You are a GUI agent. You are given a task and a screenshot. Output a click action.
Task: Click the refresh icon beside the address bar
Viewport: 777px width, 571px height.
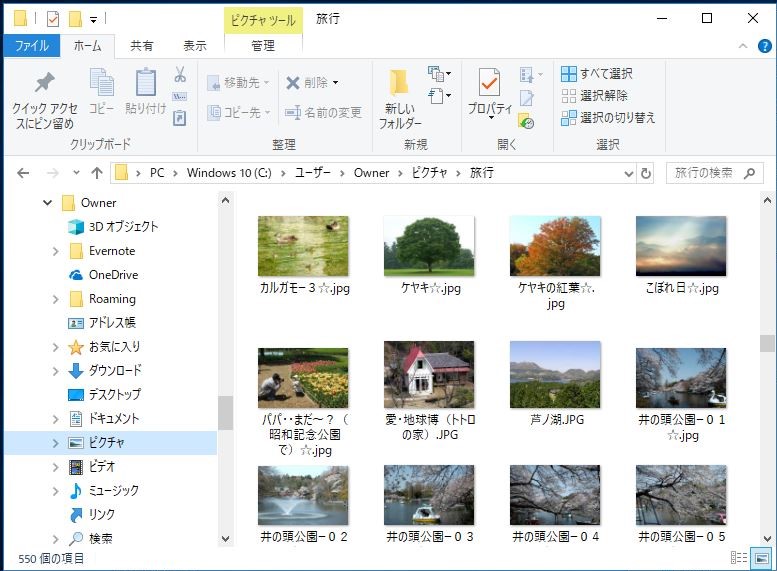pyautogui.click(x=646, y=173)
